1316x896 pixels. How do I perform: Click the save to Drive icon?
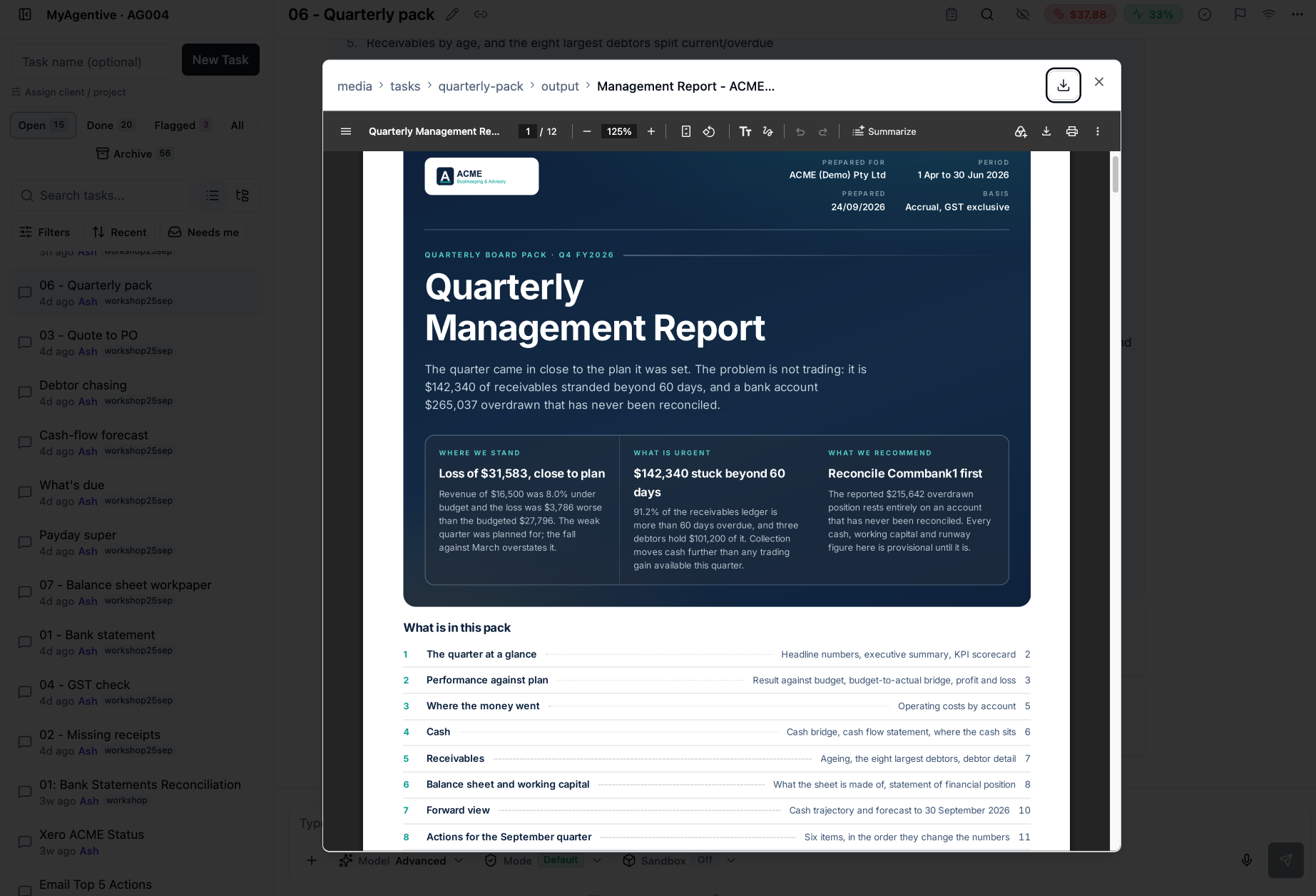tap(1021, 131)
